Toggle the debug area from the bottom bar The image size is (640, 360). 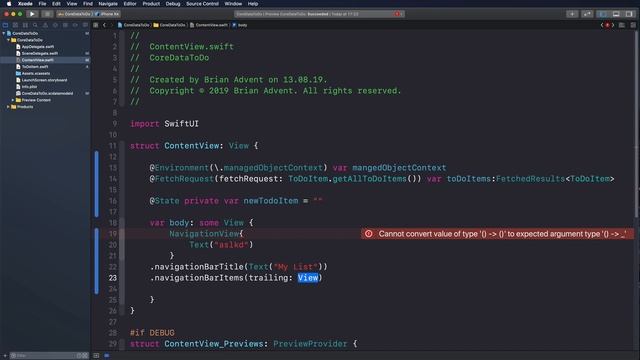point(96,356)
